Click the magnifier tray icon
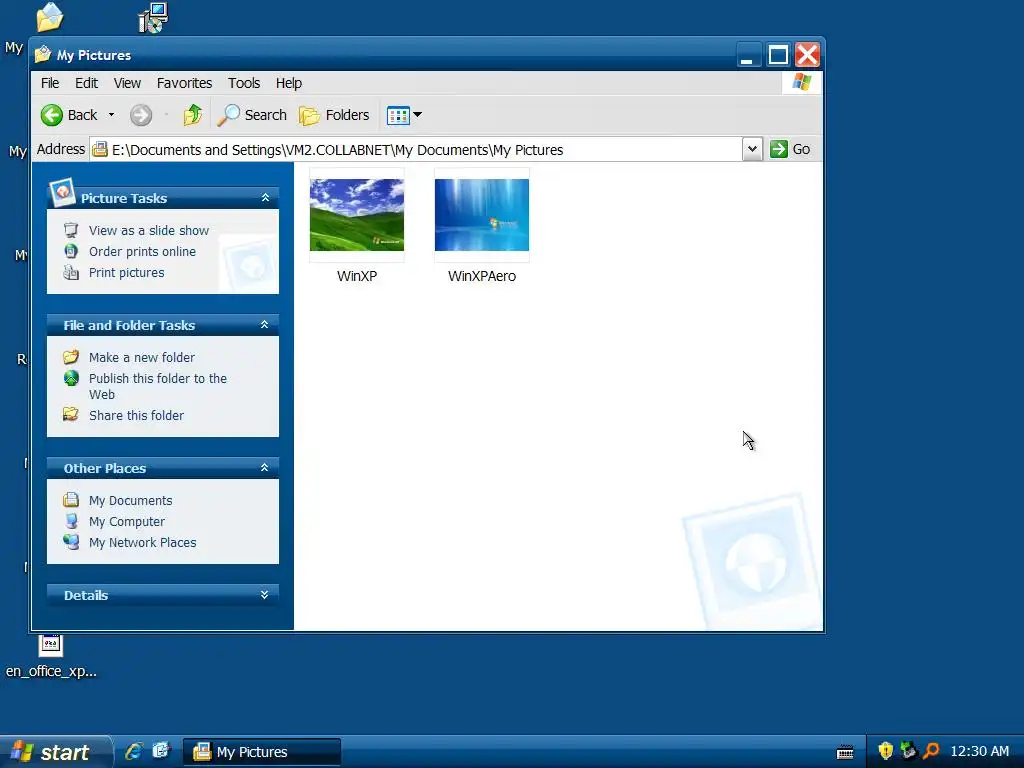The image size is (1024, 768). [930, 751]
